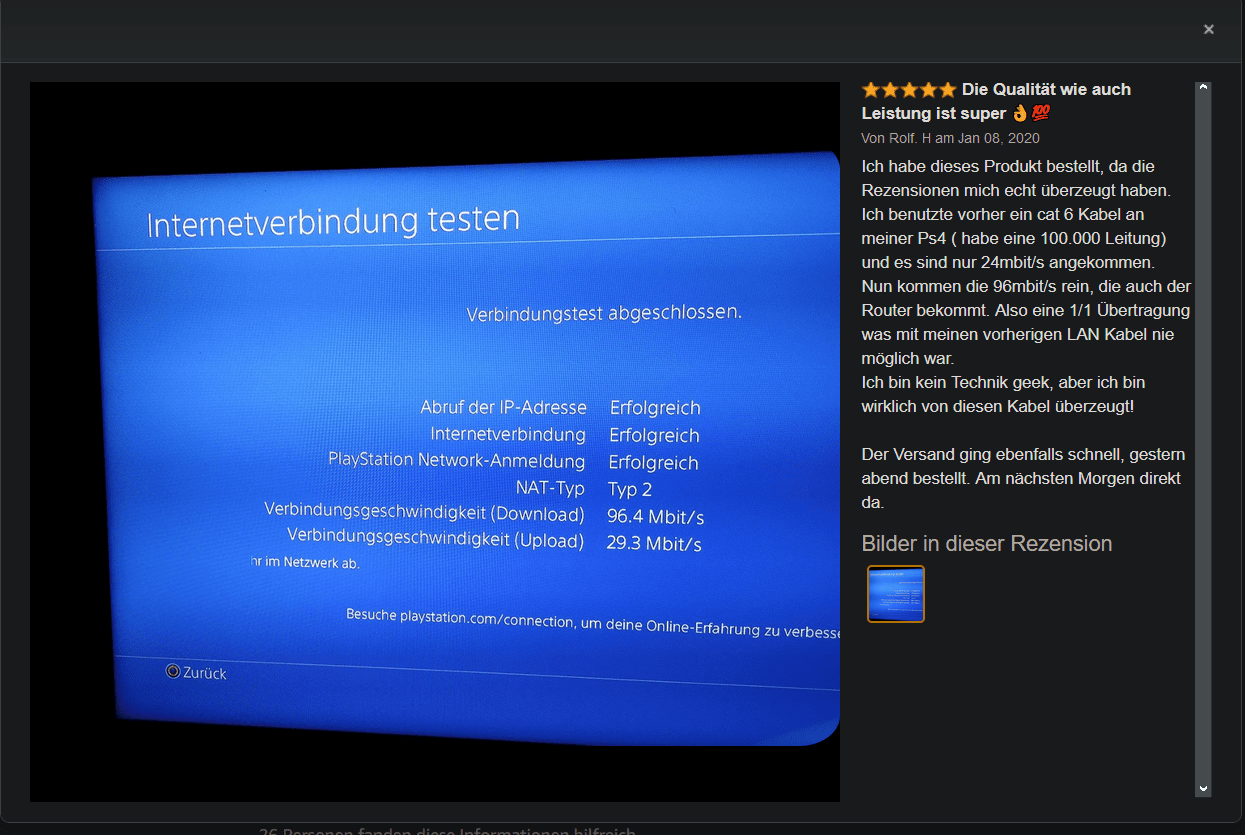Click the large PS4 connection test photo
The height and width of the screenshot is (835, 1245).
pyautogui.click(x=435, y=442)
